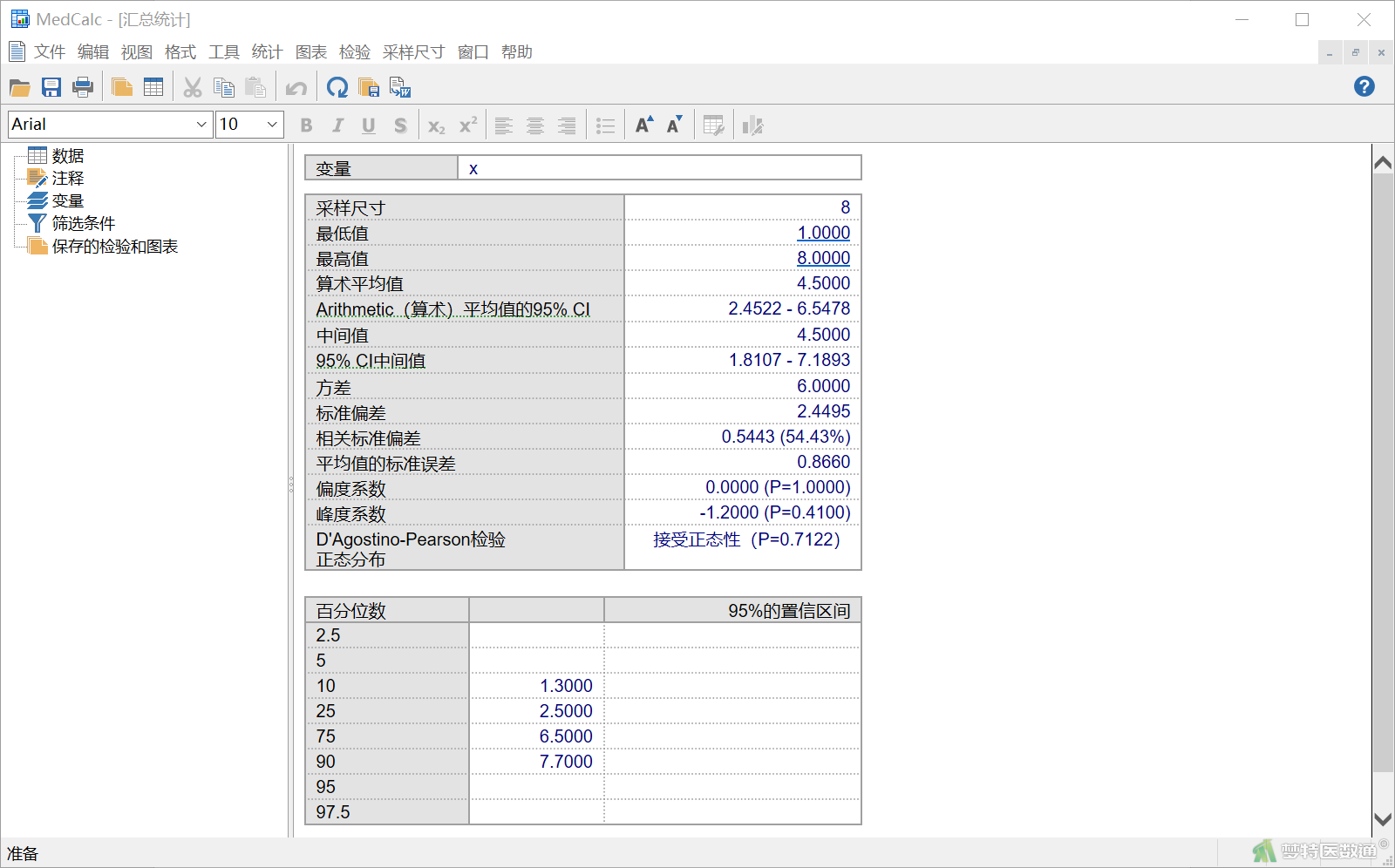Image resolution: width=1395 pixels, height=868 pixels.
Task: Align text to the right
Action: (x=567, y=125)
